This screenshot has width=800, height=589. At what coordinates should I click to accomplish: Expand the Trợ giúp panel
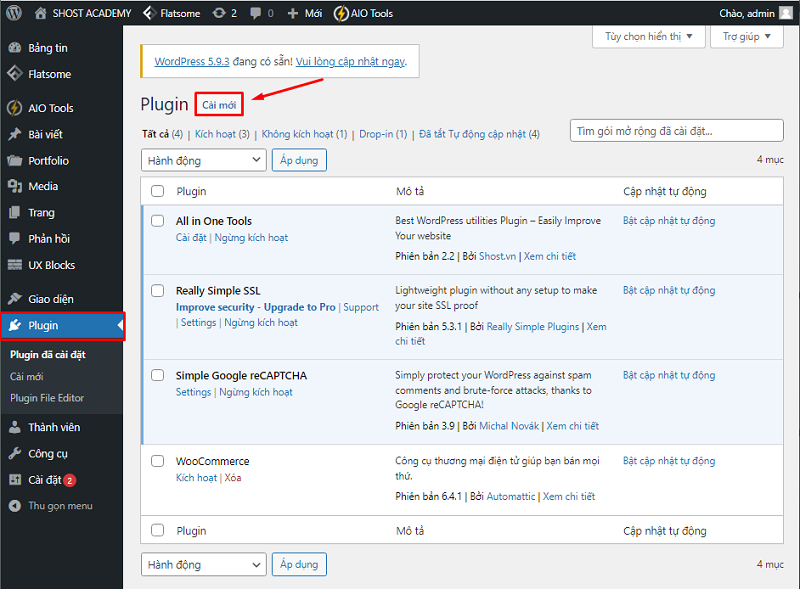745,36
